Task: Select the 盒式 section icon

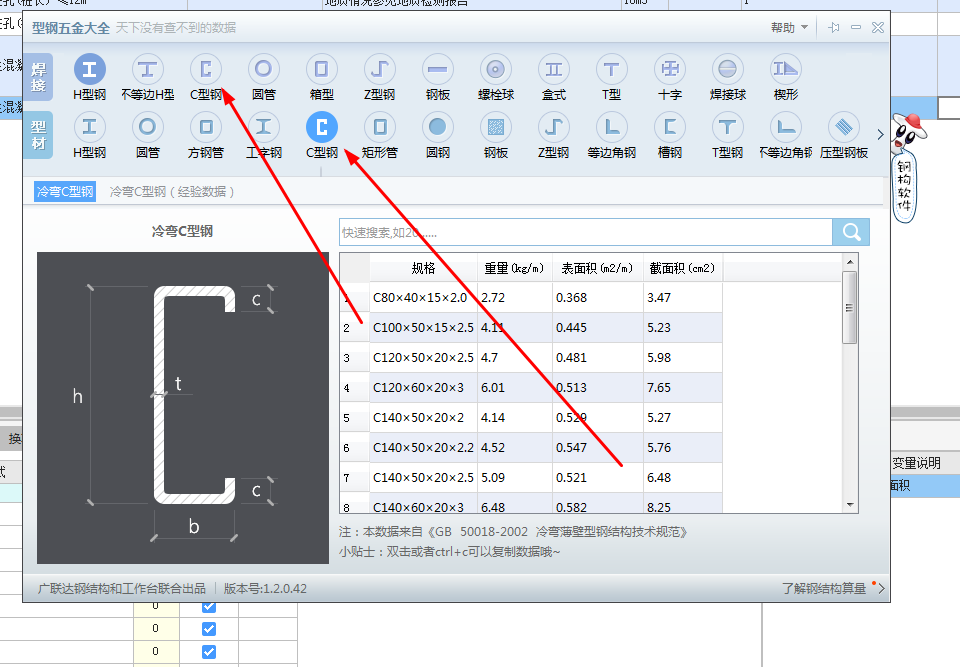Action: [553, 69]
